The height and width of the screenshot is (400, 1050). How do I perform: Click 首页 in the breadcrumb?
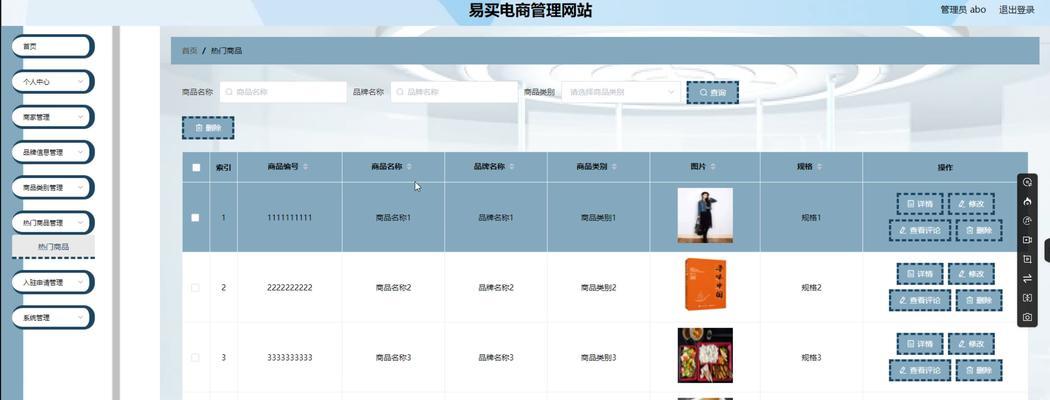[x=190, y=51]
